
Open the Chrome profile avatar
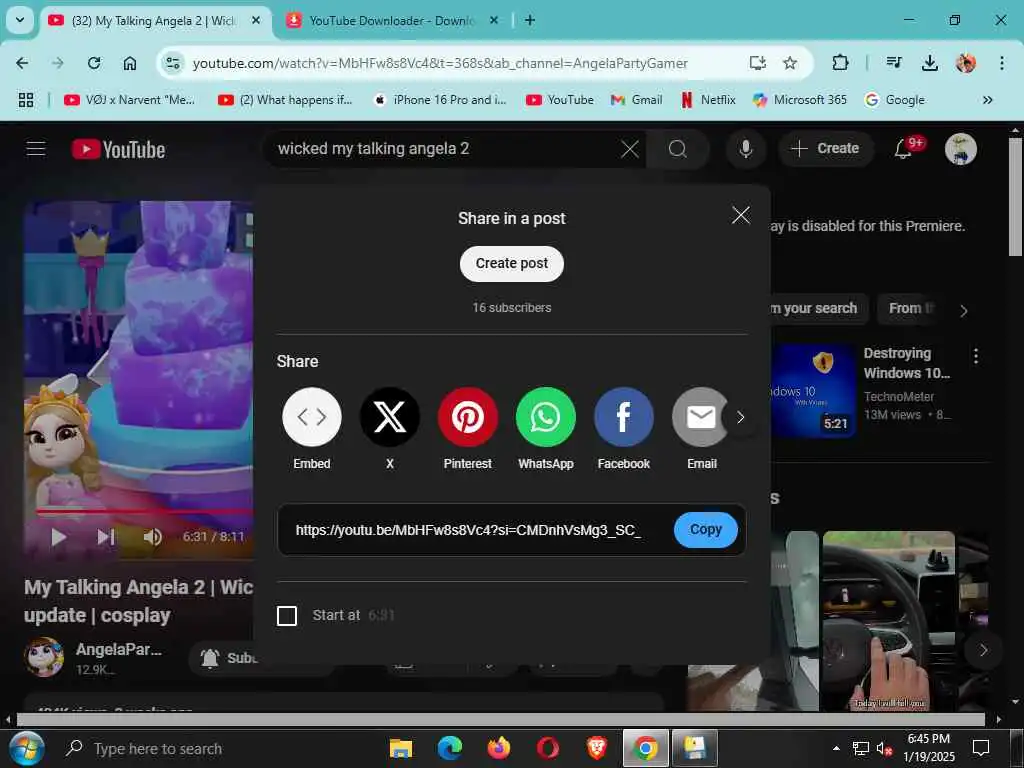966,63
